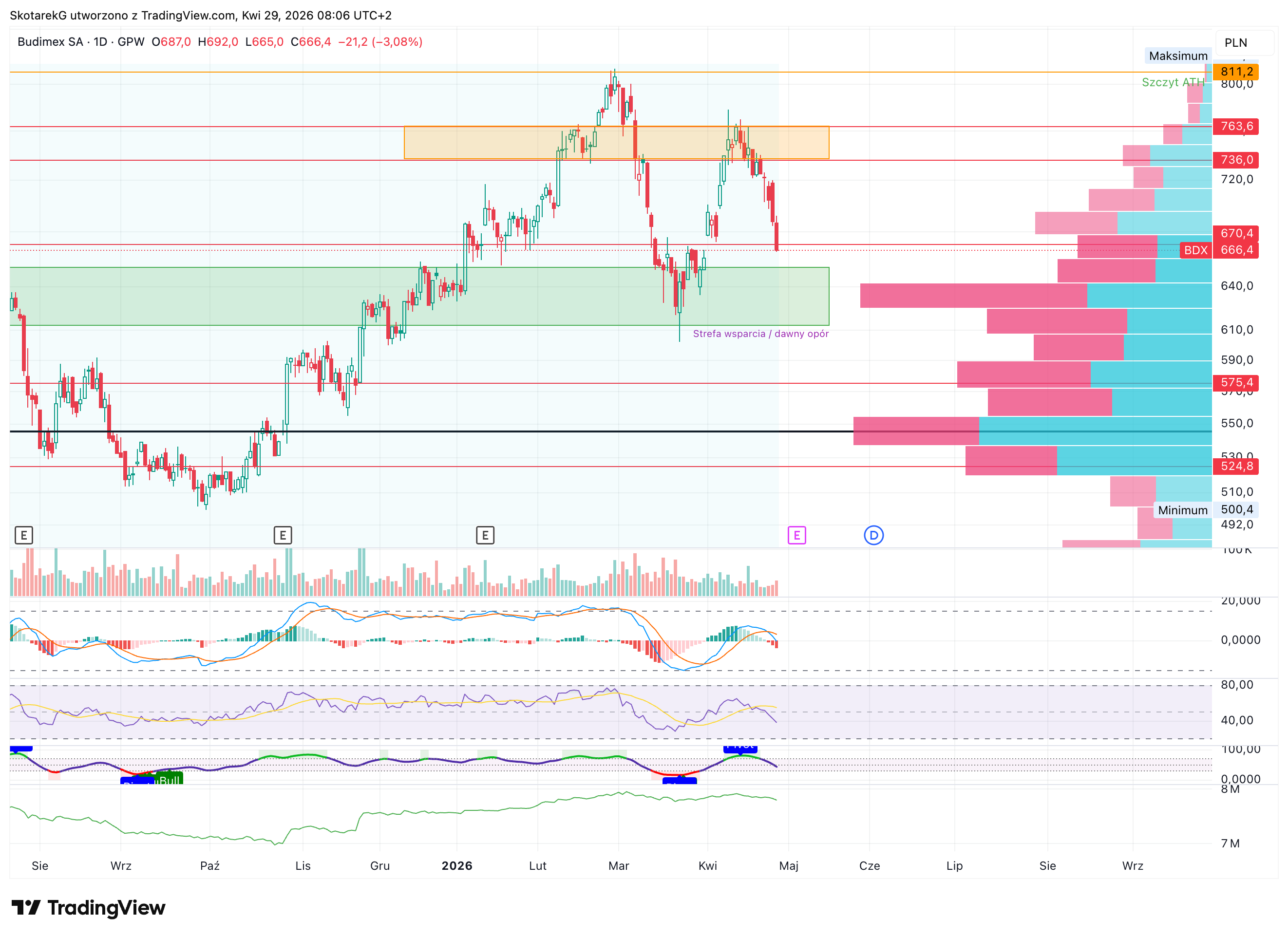This screenshot has height=937, width=1288.
Task: Open the earnings E marker above Lis
Action: click(x=283, y=535)
